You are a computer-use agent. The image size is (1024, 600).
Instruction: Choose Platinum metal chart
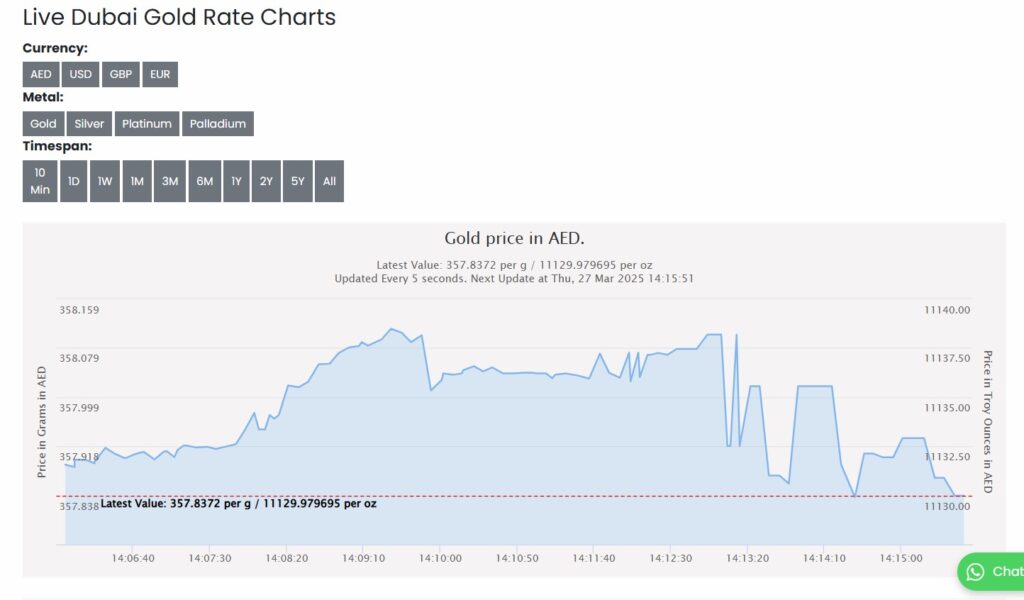(147, 123)
